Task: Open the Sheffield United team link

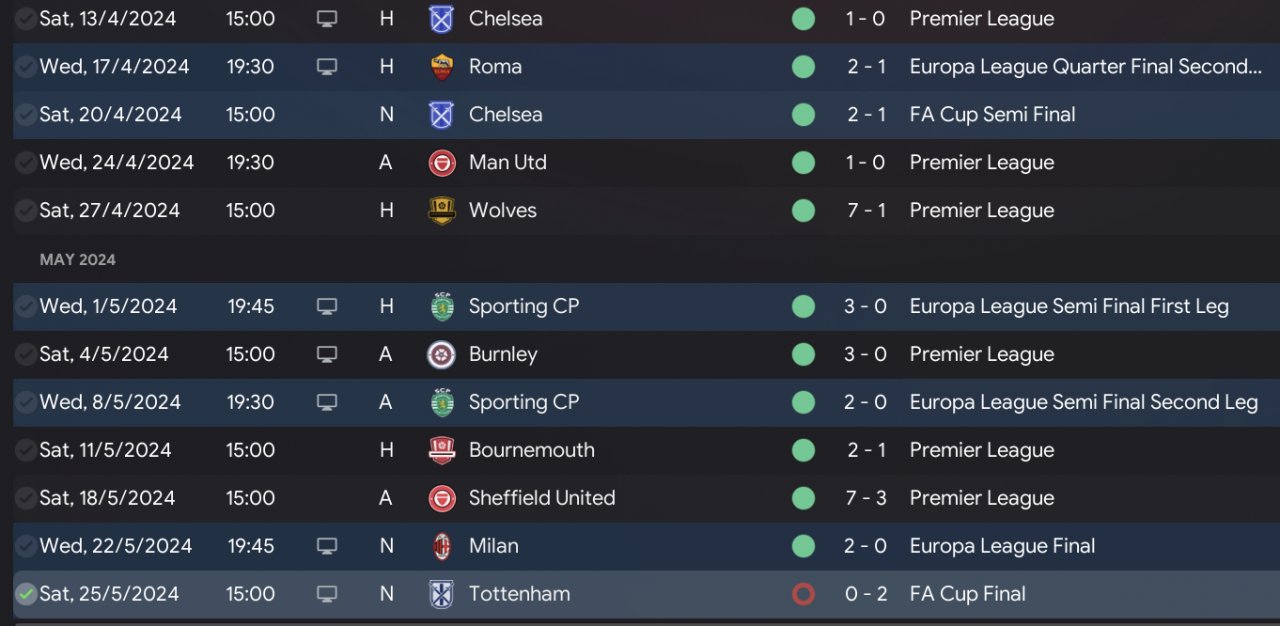Action: tap(542, 498)
